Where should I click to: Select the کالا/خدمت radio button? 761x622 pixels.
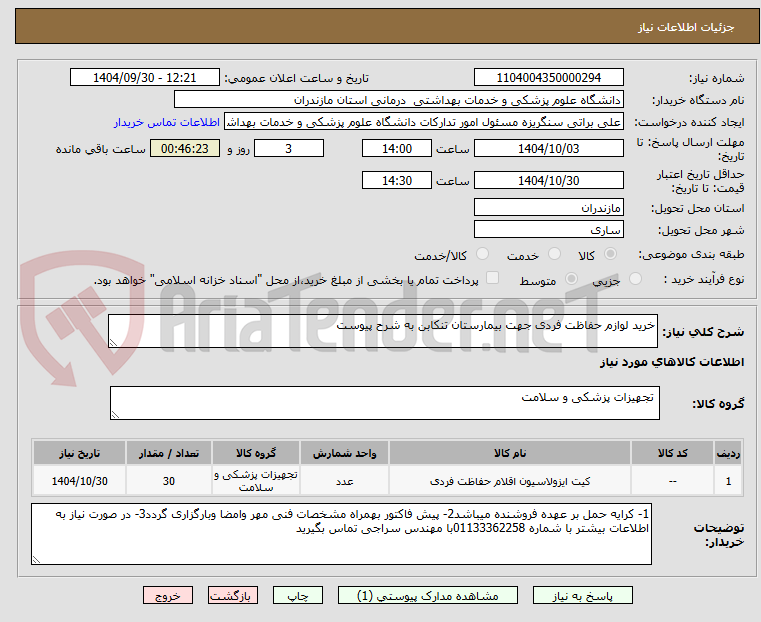coord(482,254)
